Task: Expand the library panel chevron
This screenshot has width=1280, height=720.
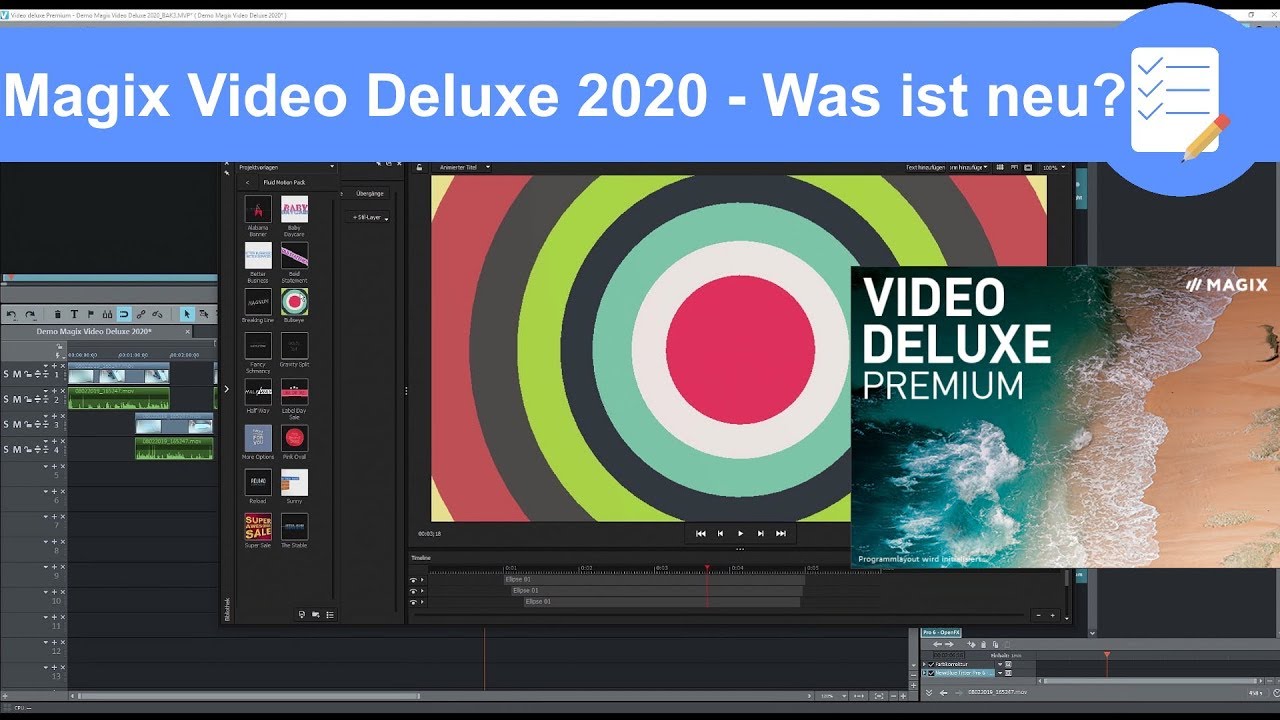Action: tap(227, 389)
